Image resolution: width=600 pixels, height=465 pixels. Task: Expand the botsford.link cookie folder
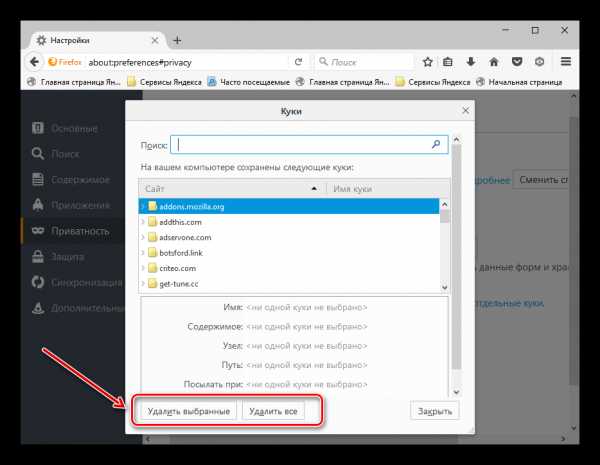tap(144, 253)
